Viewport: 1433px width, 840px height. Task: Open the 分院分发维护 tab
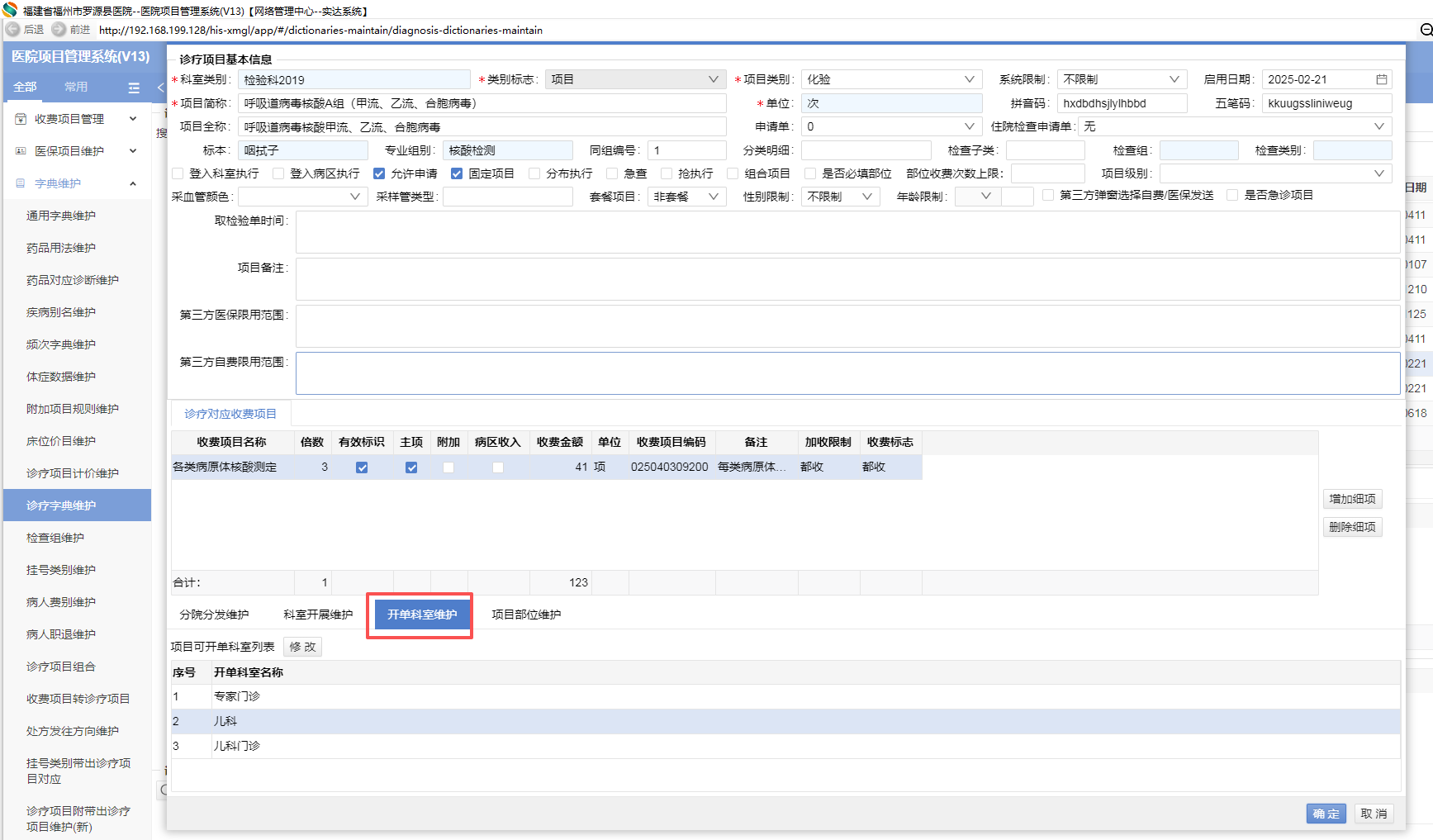click(x=214, y=615)
